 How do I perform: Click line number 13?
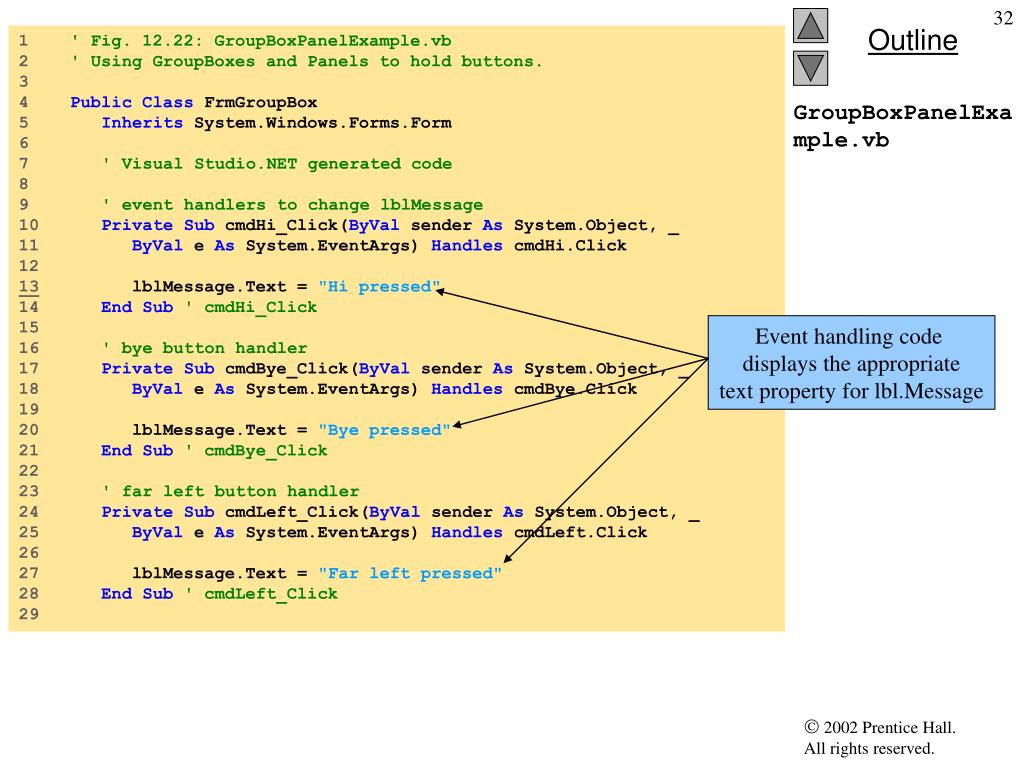coord(29,287)
